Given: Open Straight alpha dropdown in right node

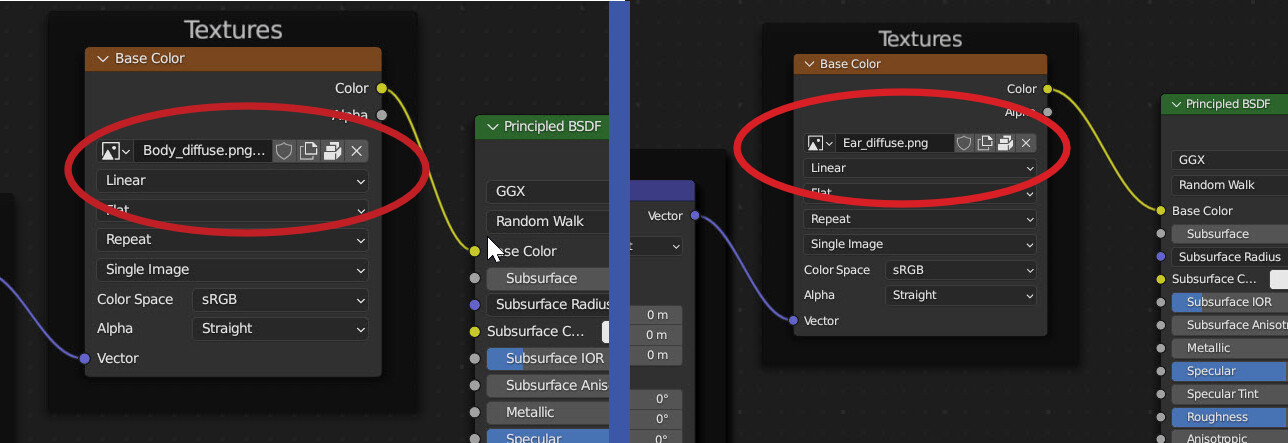Looking at the screenshot, I should coord(961,295).
